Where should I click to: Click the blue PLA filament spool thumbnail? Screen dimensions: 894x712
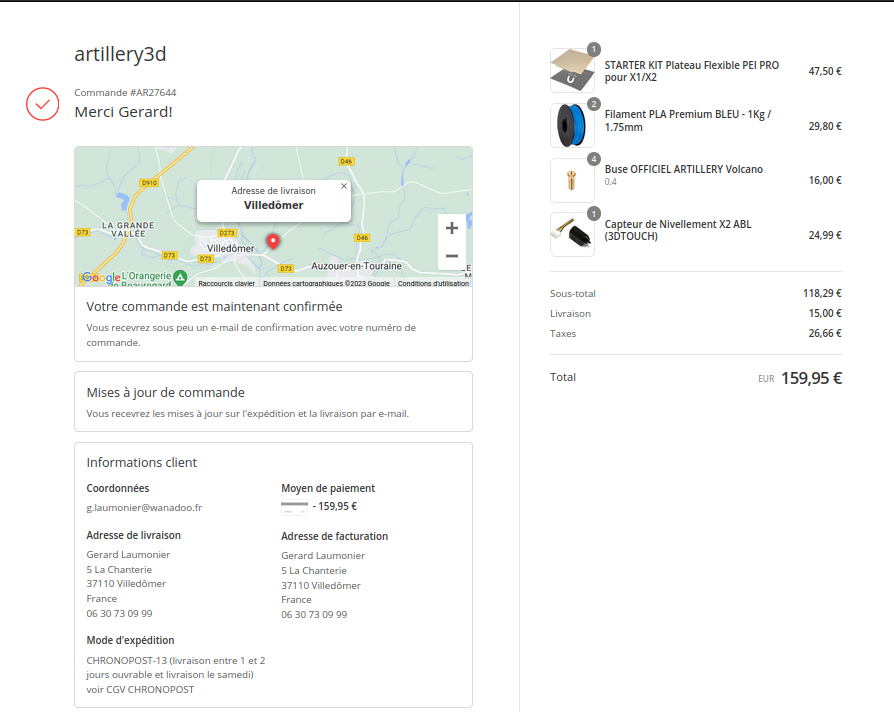pos(572,126)
